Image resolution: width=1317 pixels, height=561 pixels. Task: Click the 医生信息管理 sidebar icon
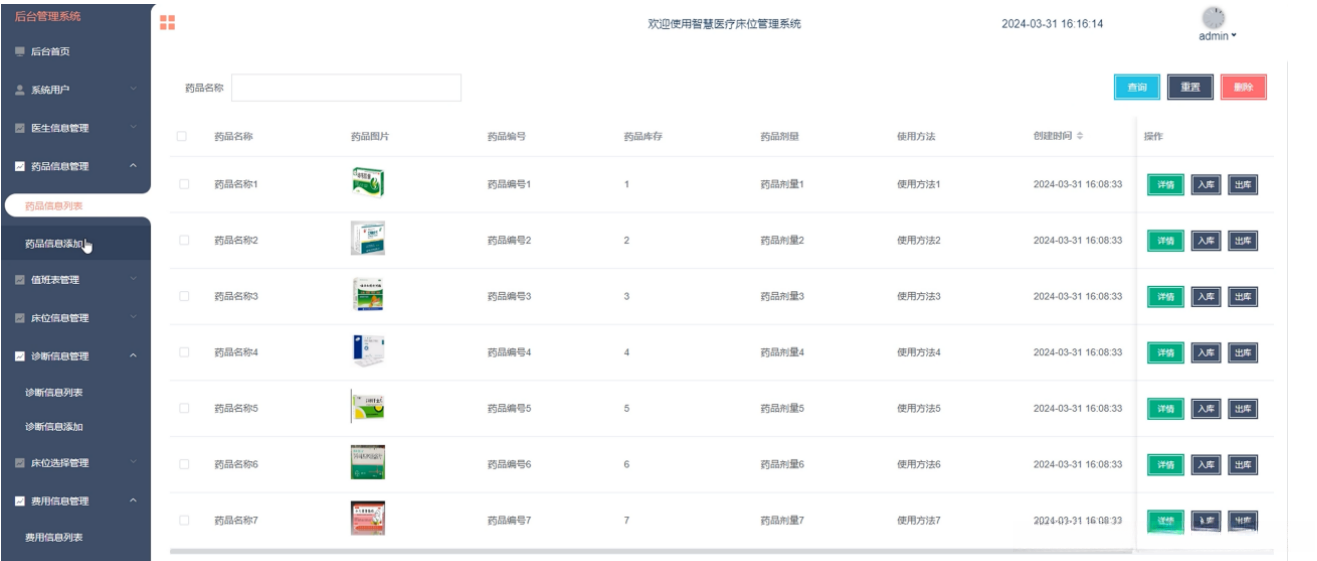click(x=20, y=128)
